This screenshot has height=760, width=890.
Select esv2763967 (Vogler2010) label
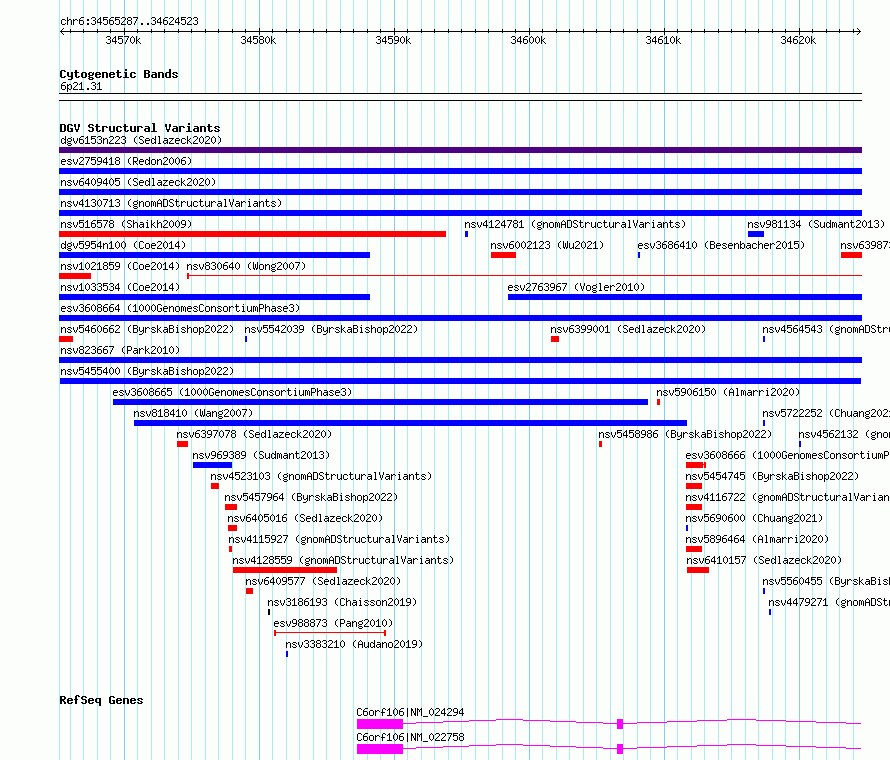tap(576, 287)
